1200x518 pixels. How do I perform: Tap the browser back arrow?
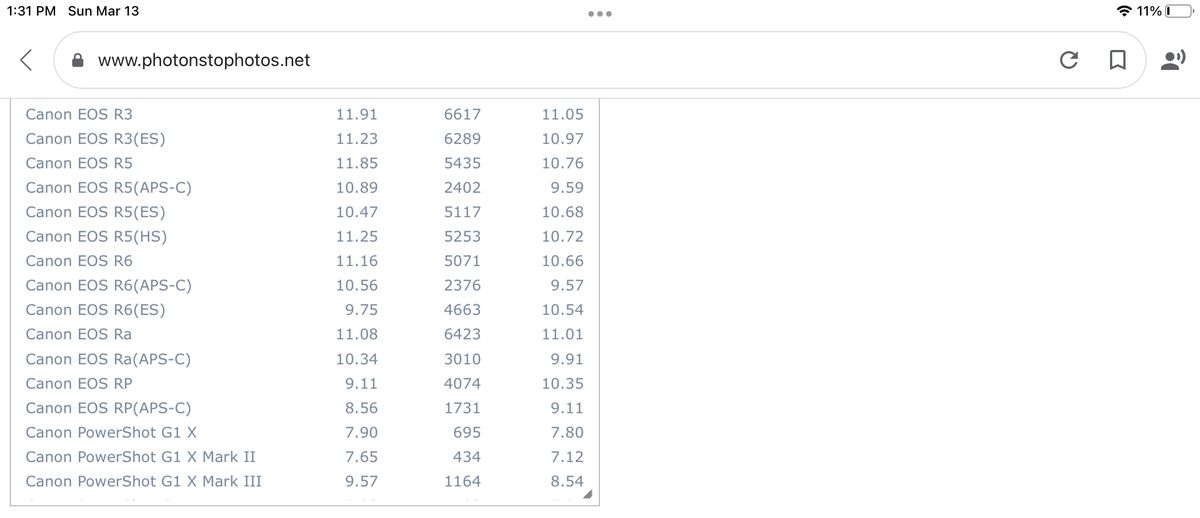coord(26,60)
